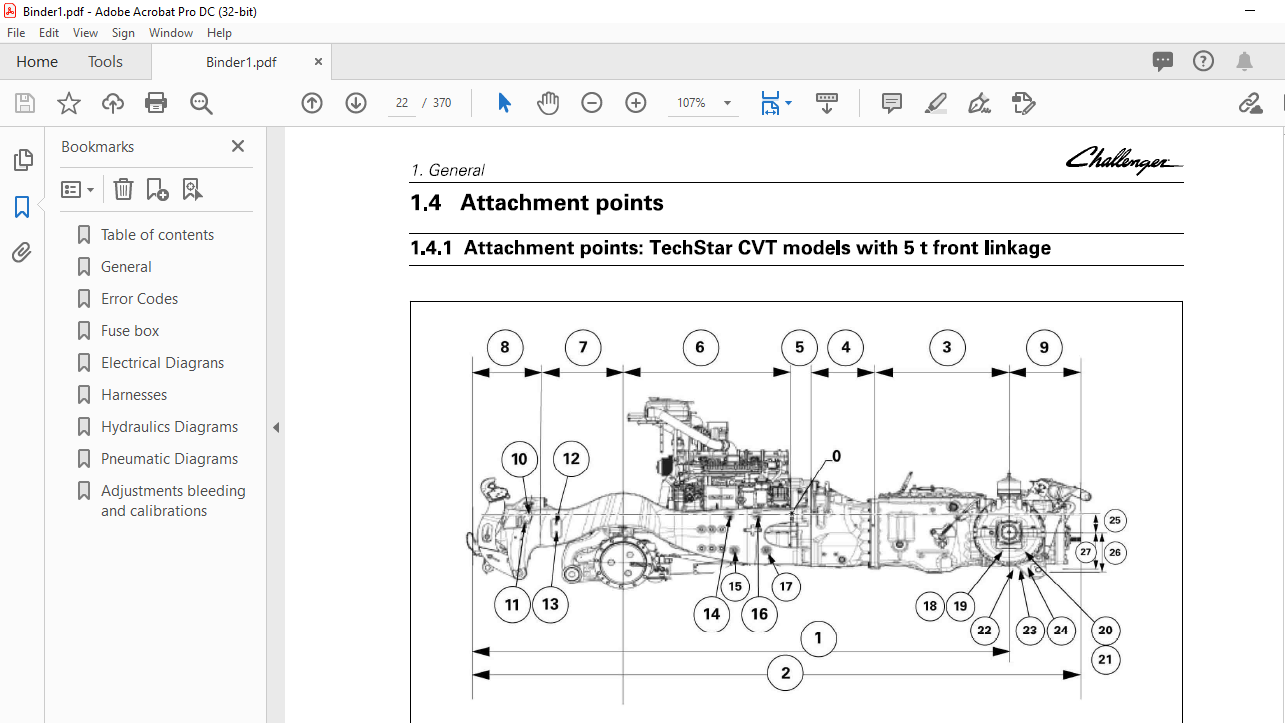The height and width of the screenshot is (723, 1285).
Task: Open the comments chat bubble icon
Action: coord(1163,61)
